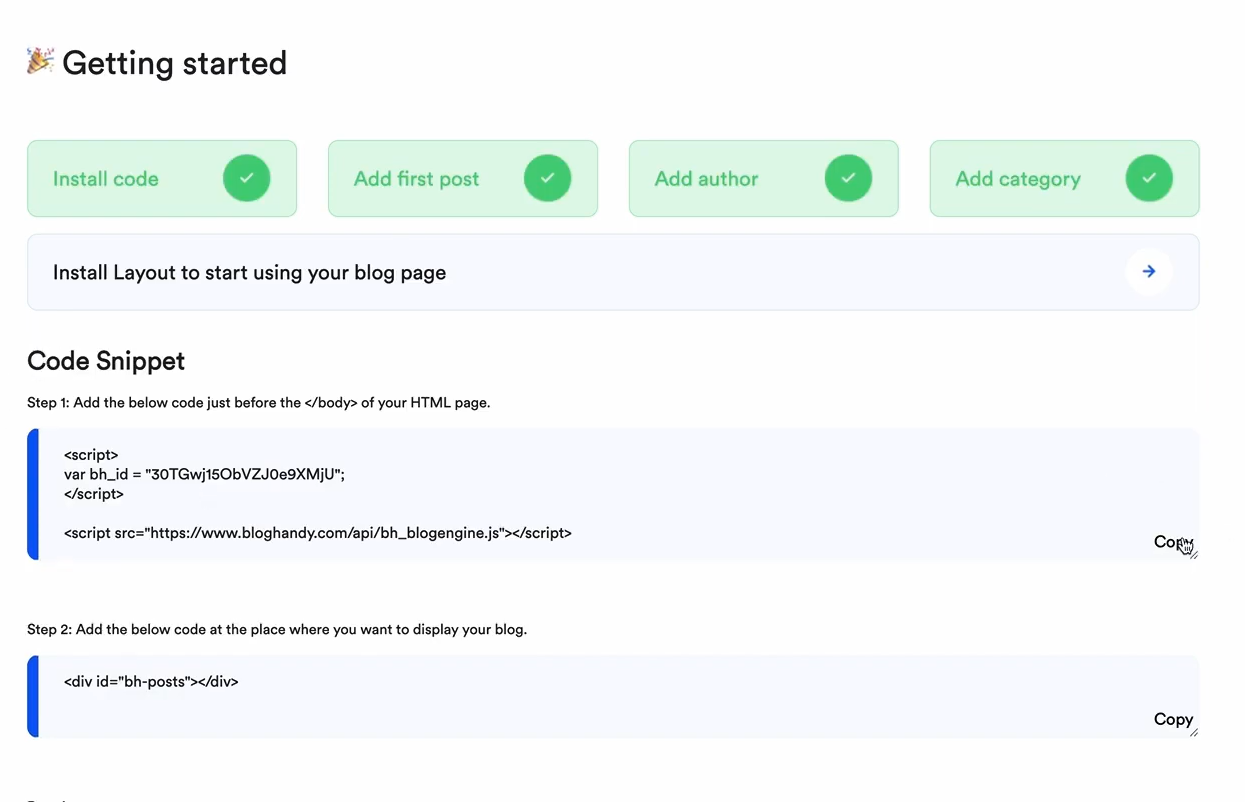Click the resize handle of Step 1 code box

point(1194,554)
